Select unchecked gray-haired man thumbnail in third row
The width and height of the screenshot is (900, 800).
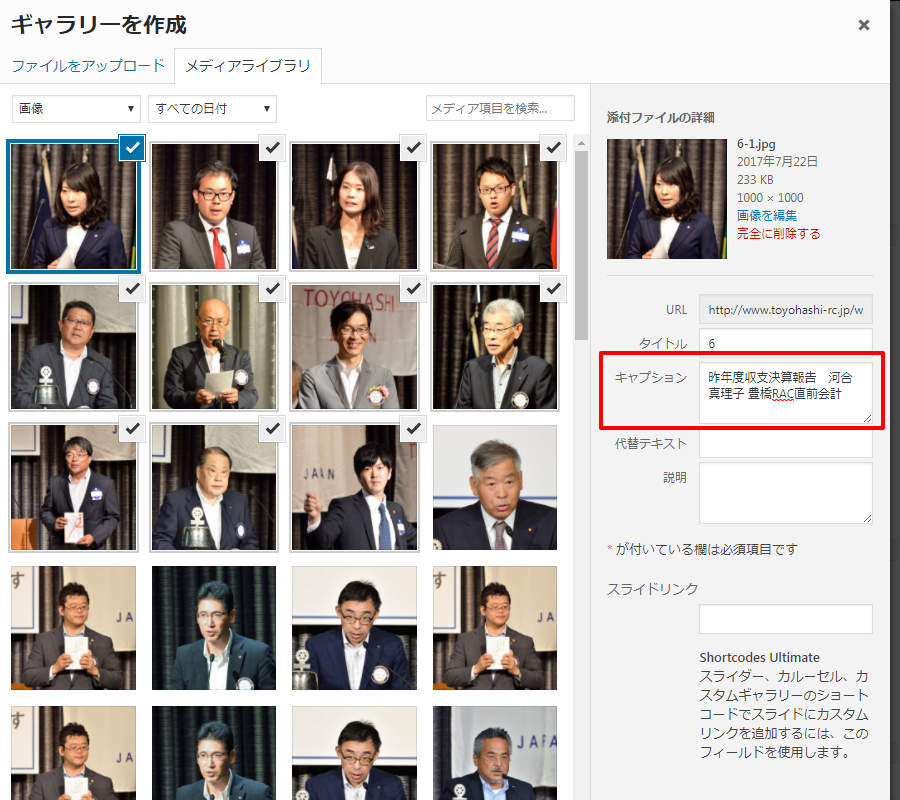tap(494, 488)
